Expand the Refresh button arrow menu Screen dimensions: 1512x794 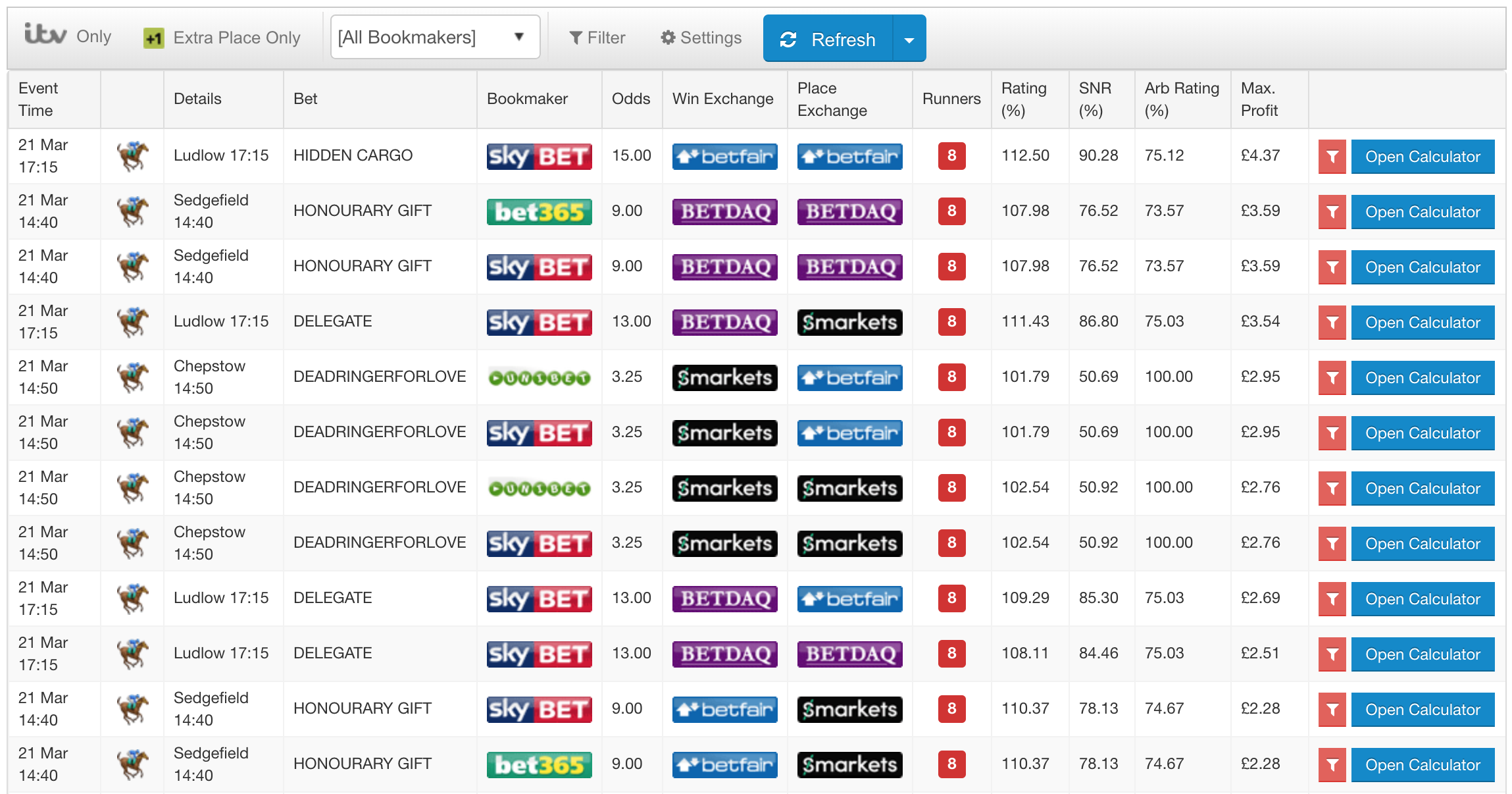click(909, 40)
